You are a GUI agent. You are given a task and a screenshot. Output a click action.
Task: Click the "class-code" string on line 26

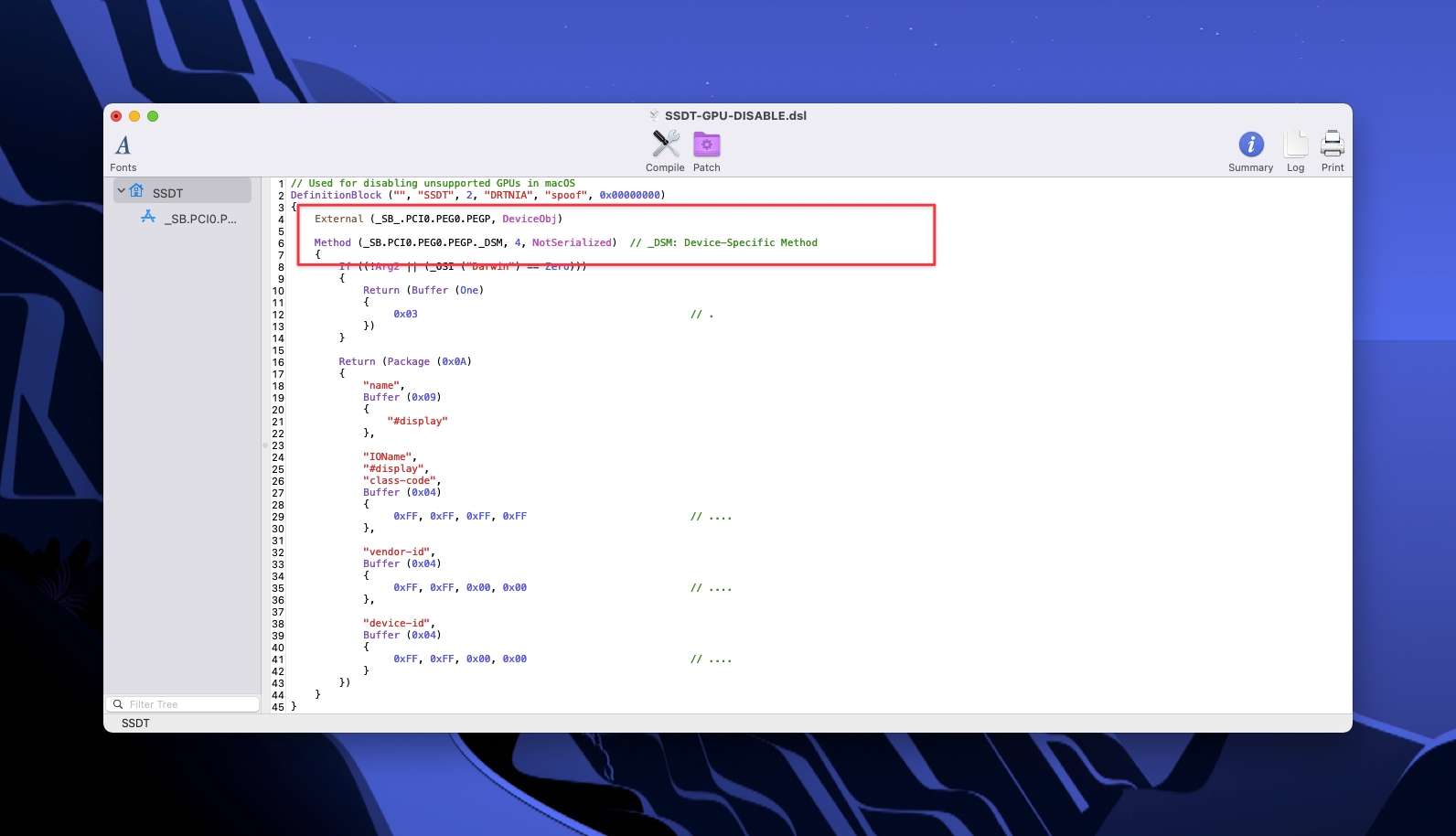coord(401,480)
